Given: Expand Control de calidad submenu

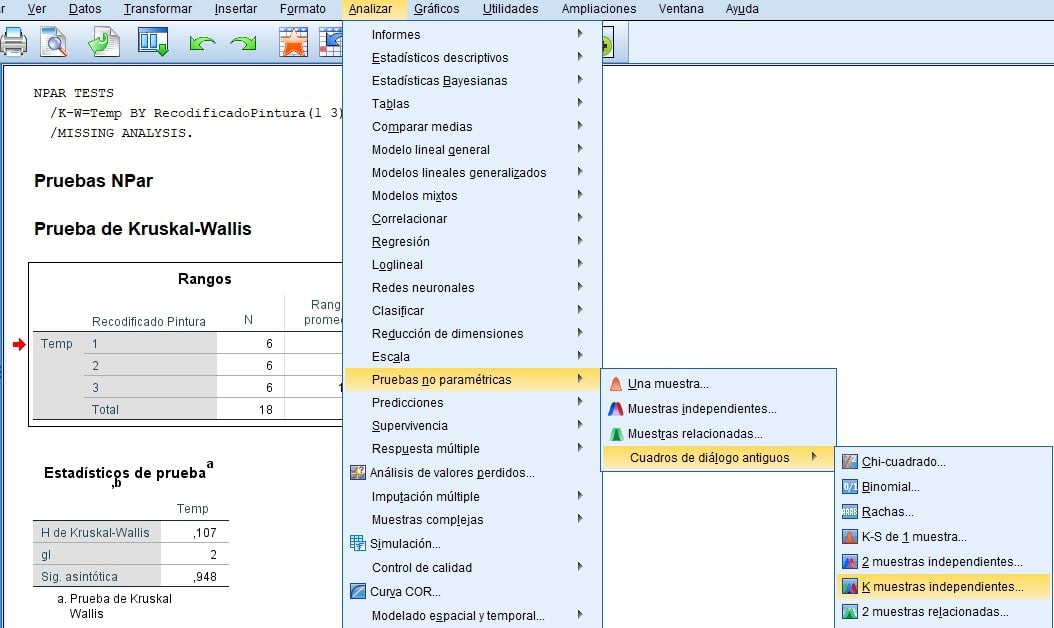Looking at the screenshot, I should click(x=472, y=567).
